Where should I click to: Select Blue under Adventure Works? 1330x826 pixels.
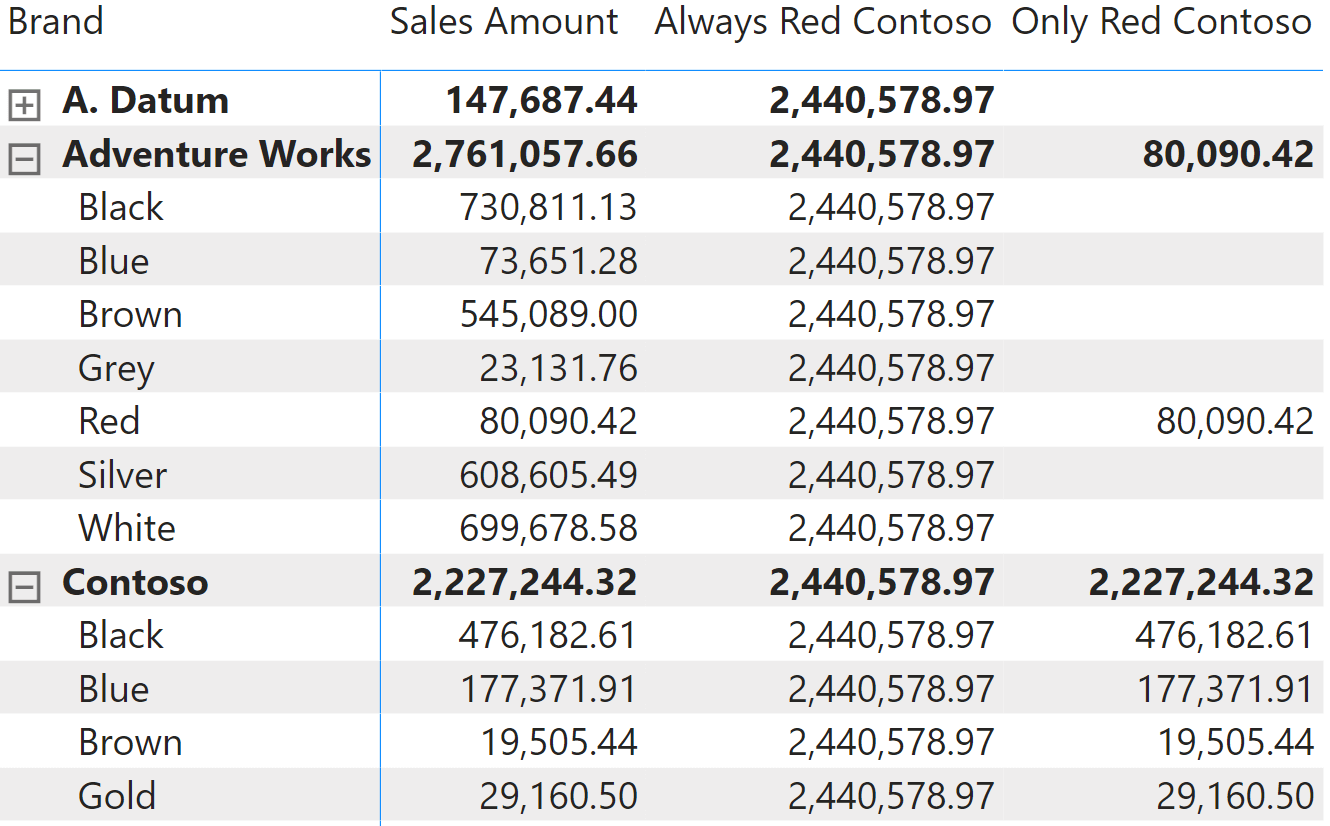[x=114, y=261]
